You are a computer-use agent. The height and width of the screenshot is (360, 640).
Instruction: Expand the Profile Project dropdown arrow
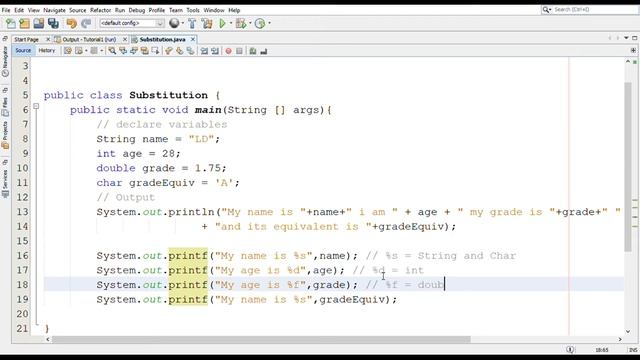269,23
